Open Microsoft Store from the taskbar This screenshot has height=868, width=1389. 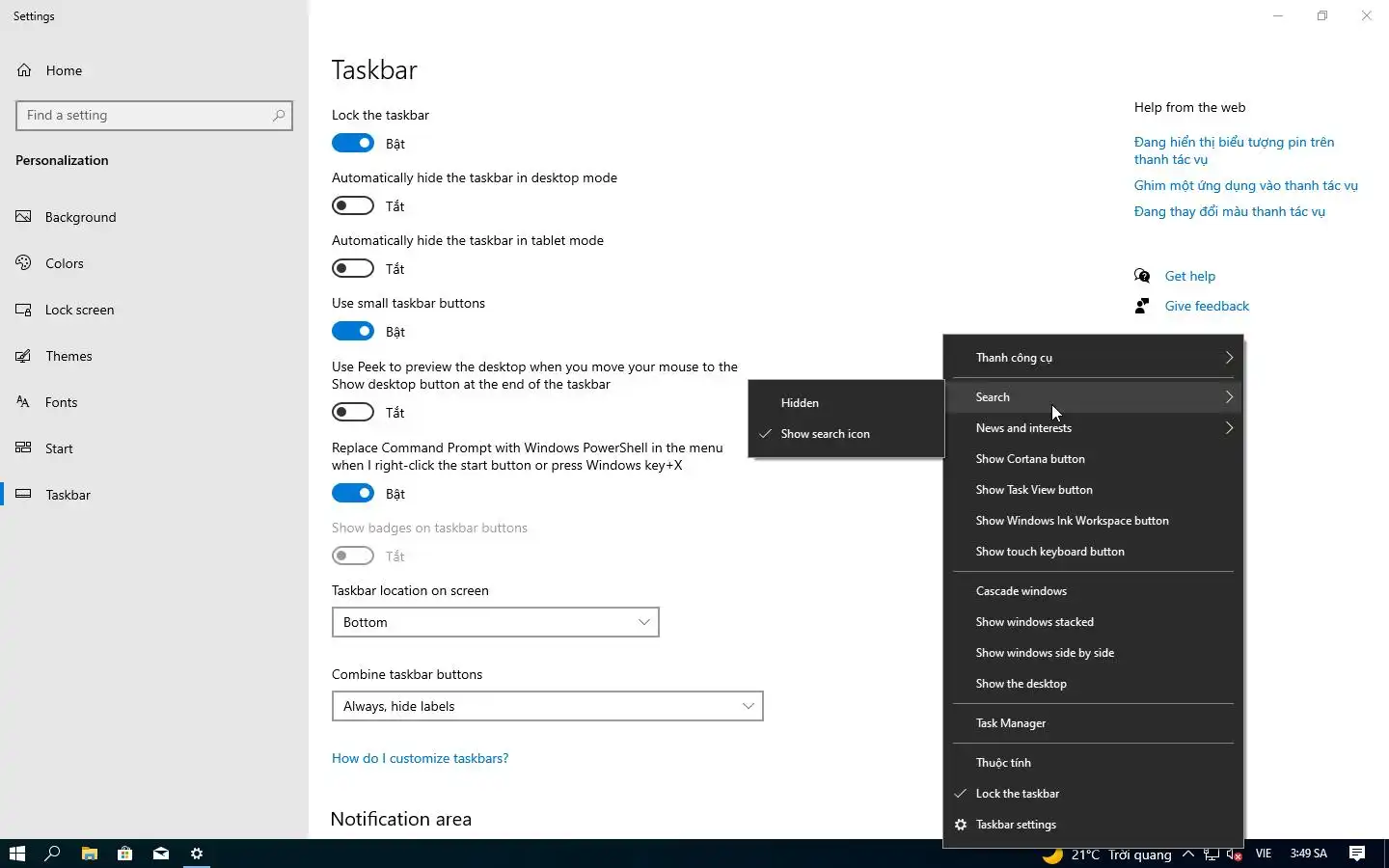(x=124, y=854)
